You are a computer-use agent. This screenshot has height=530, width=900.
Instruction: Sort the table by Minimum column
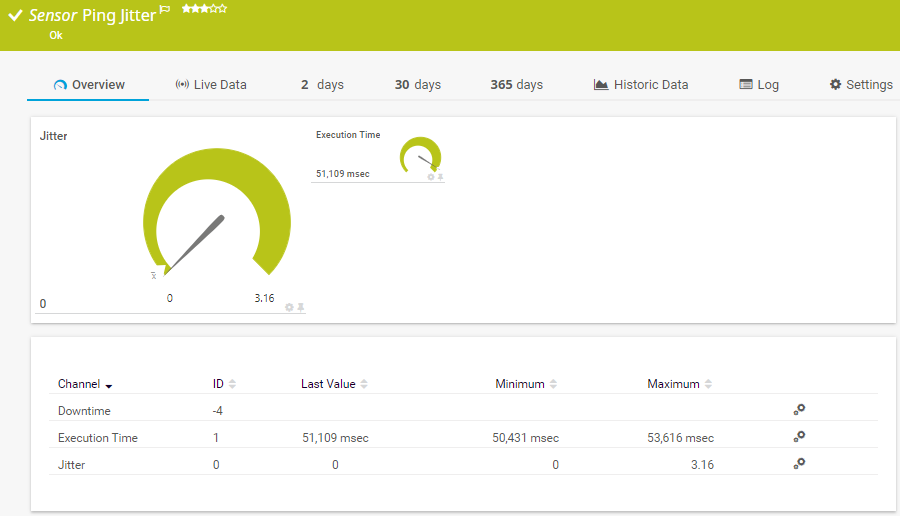[x=526, y=384]
